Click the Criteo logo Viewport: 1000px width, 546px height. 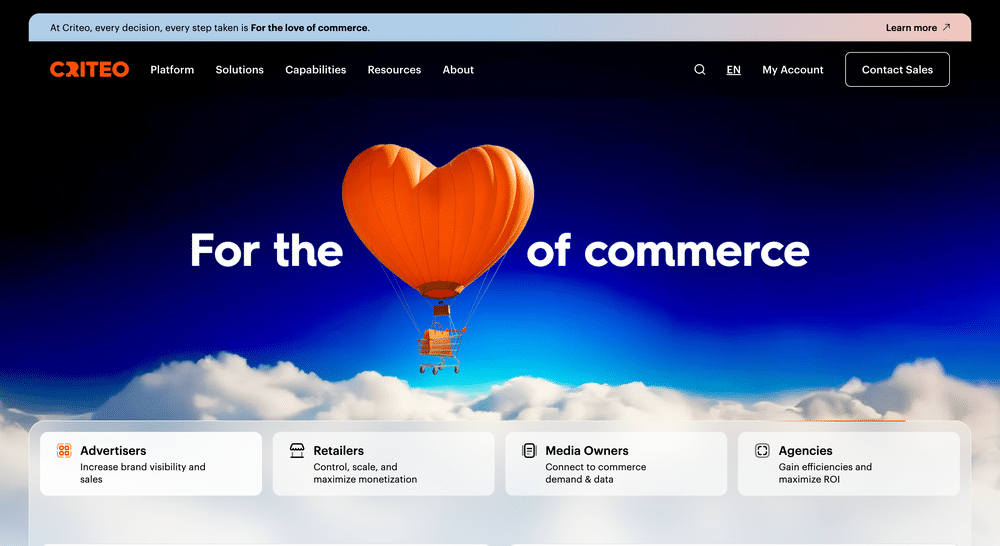[x=89, y=70]
